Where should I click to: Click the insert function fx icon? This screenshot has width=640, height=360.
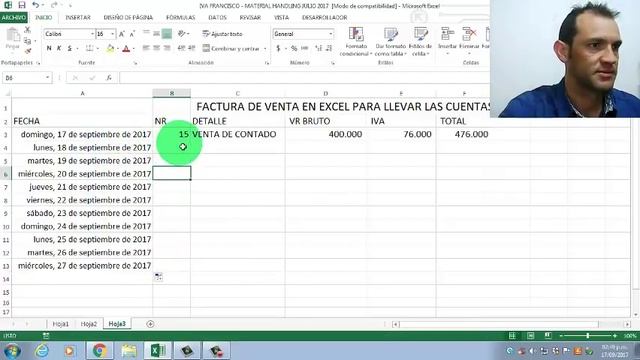[109, 78]
